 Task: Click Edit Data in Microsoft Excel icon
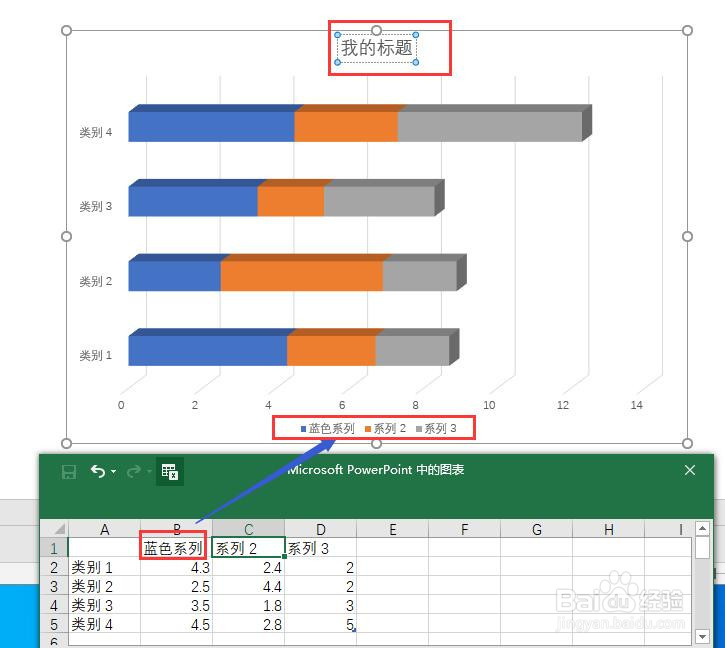coord(170,472)
